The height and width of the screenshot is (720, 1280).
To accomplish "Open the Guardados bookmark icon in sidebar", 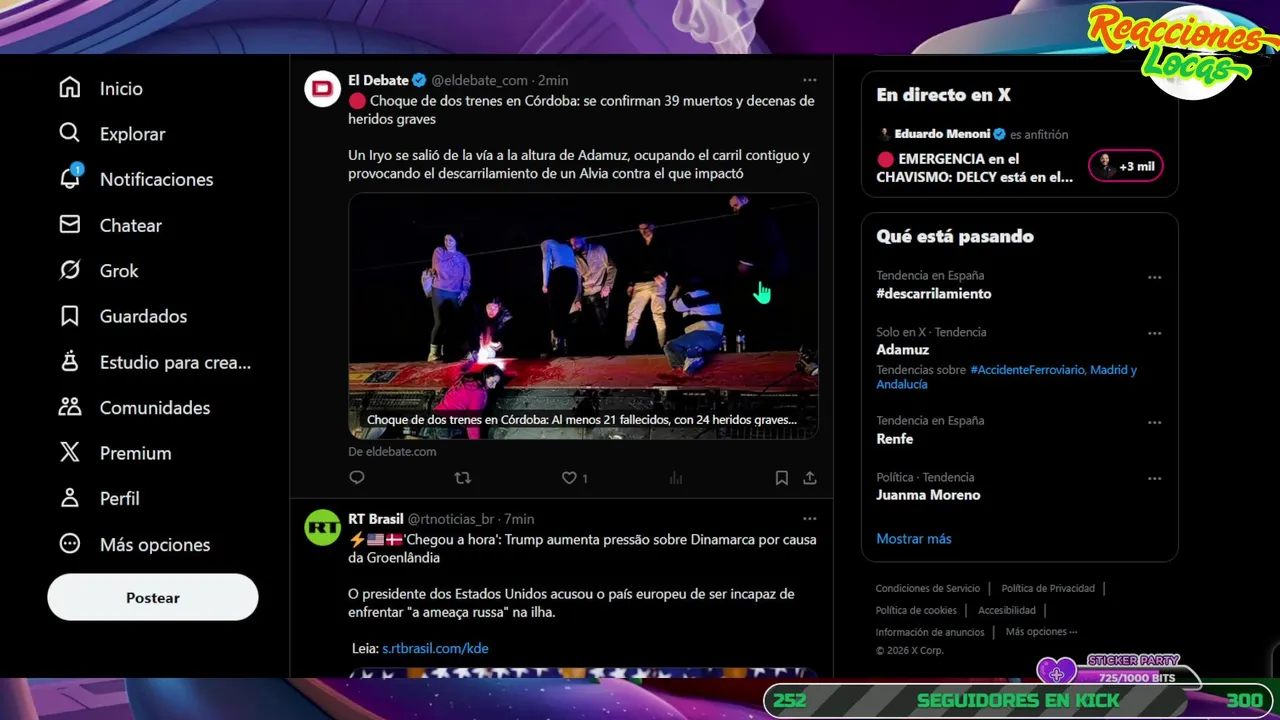I will pos(69,316).
